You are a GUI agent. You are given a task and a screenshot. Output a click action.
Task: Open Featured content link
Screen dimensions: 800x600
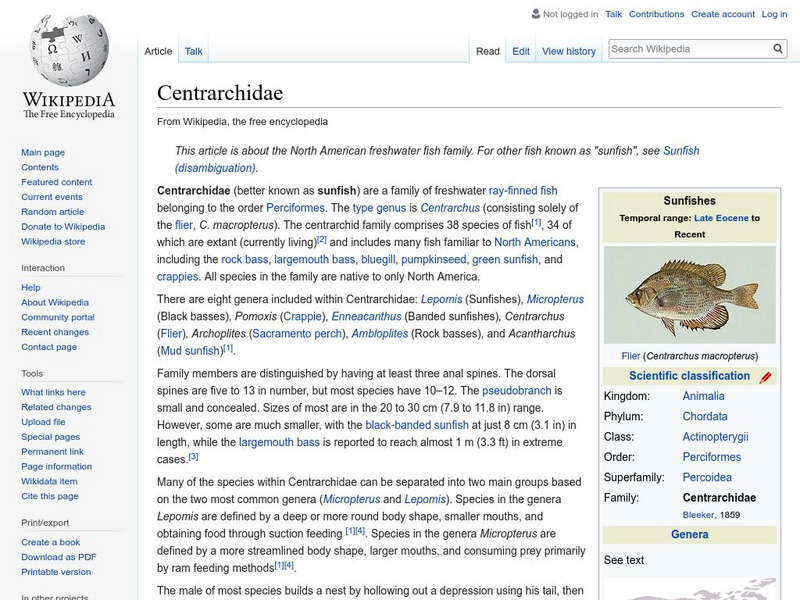pos(57,182)
